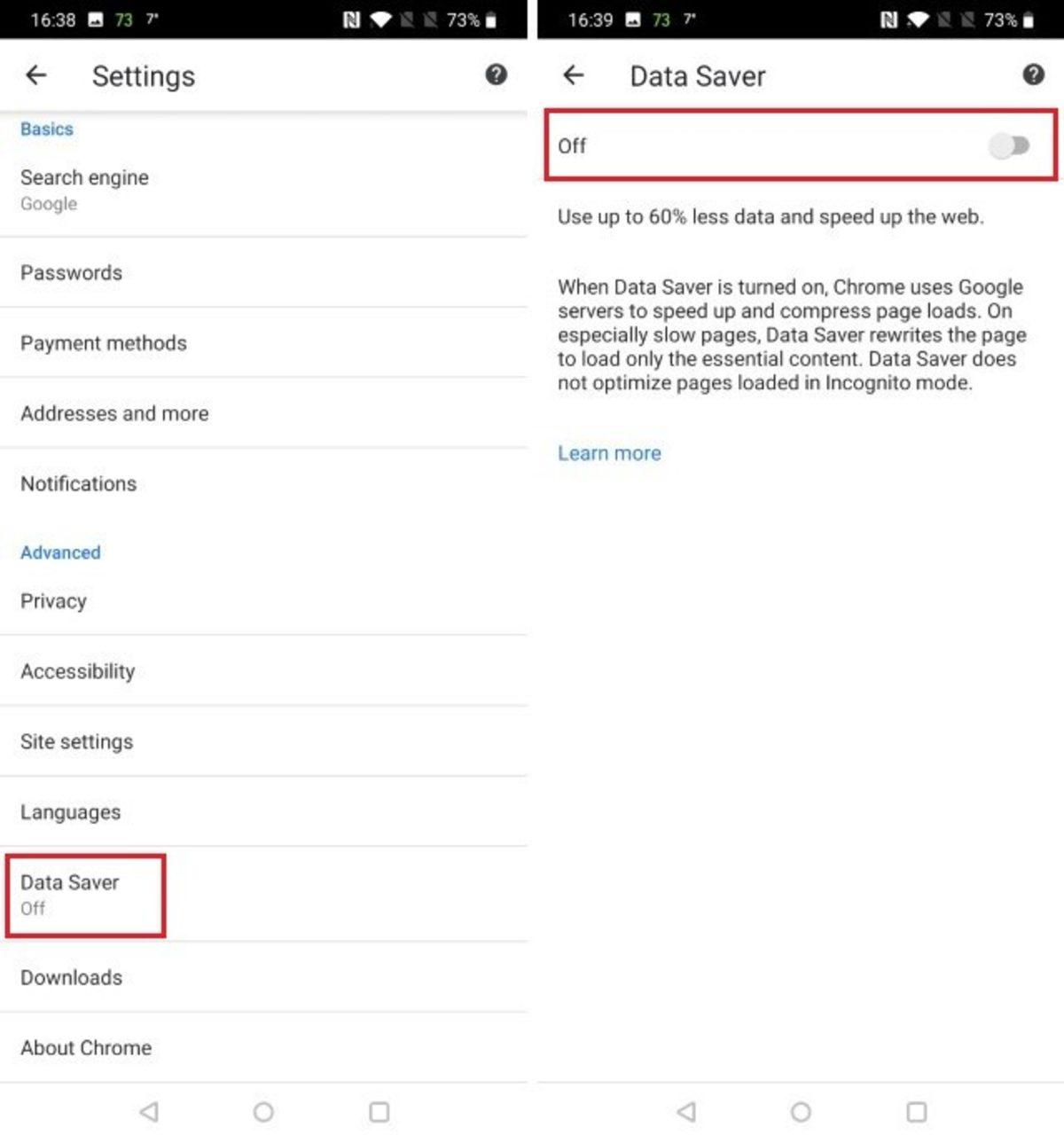Toggle Data Saver from the highlighted Off switch
Image resolution: width=1064 pixels, height=1143 pixels.
click(1010, 145)
